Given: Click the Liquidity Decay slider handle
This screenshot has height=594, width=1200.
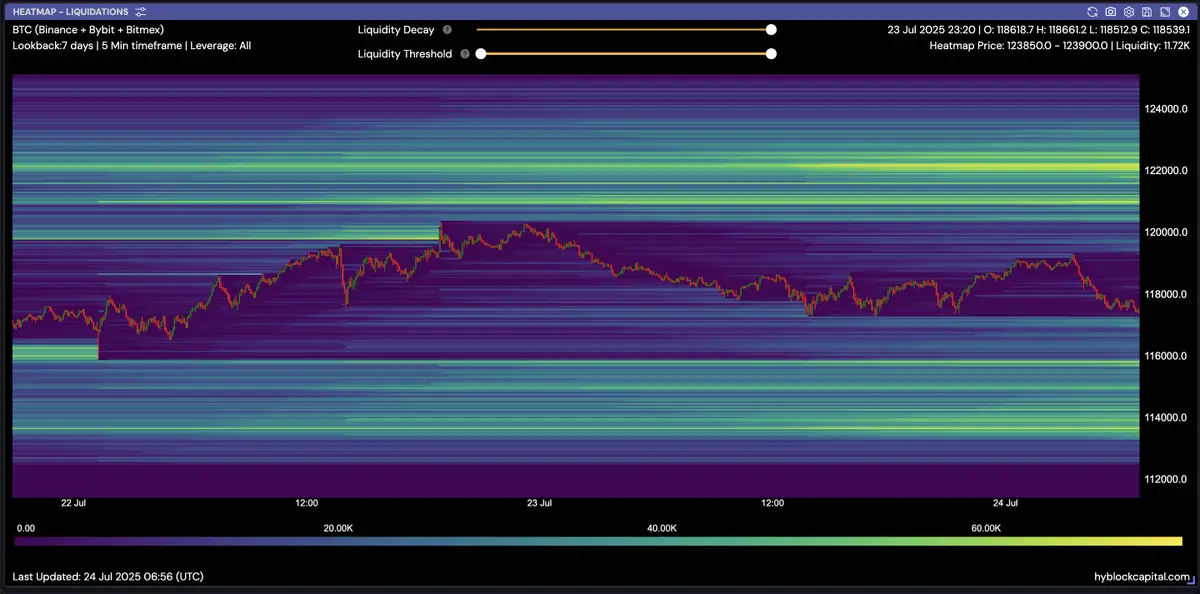Looking at the screenshot, I should coord(771,30).
